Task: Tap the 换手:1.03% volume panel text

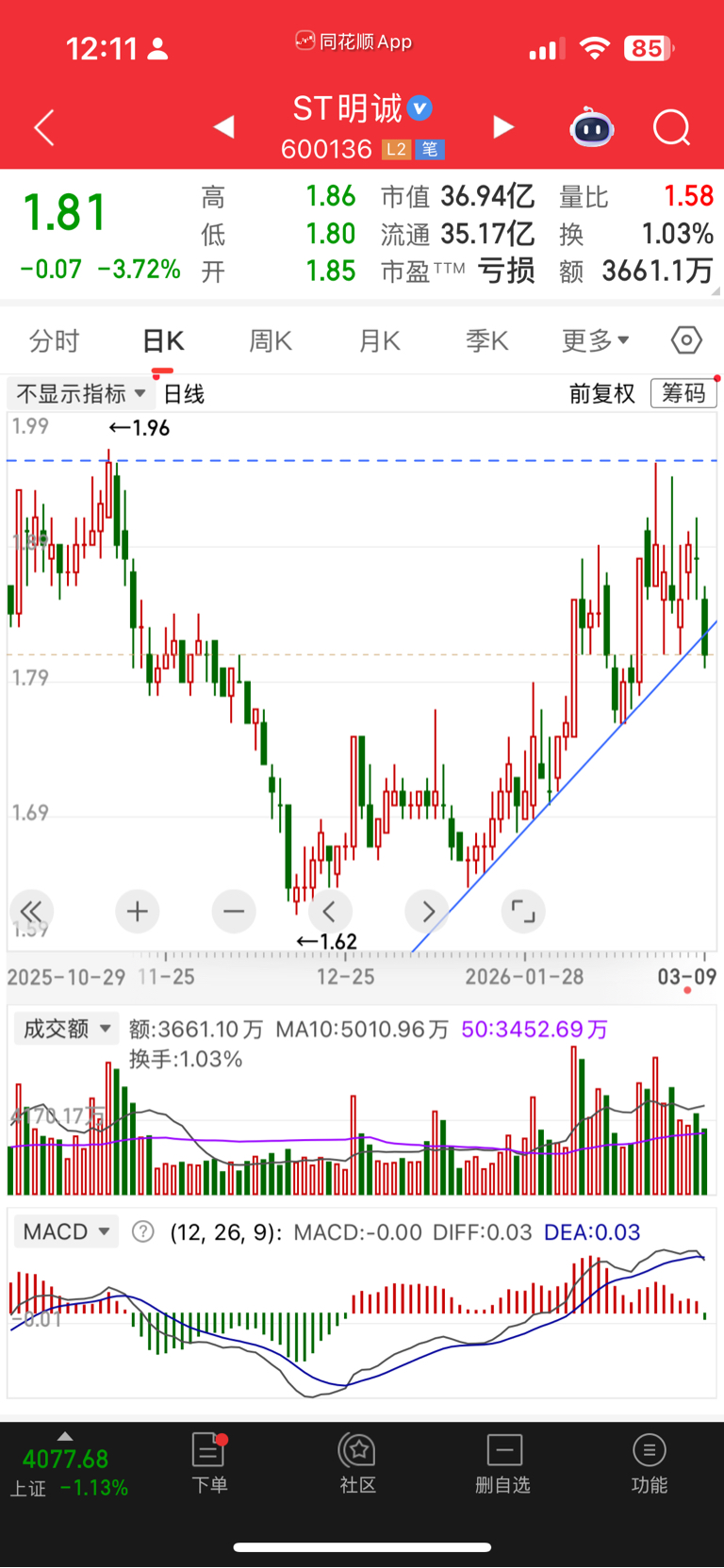Action: coord(186,1059)
